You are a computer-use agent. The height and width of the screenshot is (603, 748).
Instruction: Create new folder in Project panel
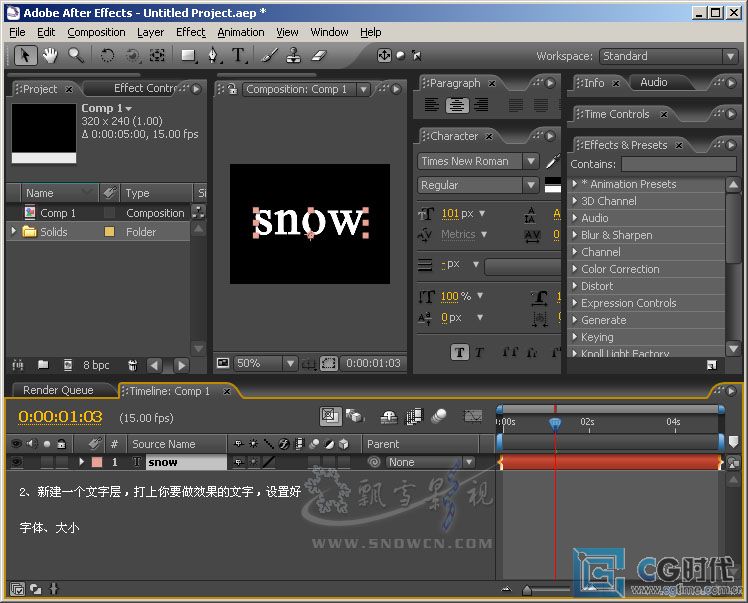43,365
